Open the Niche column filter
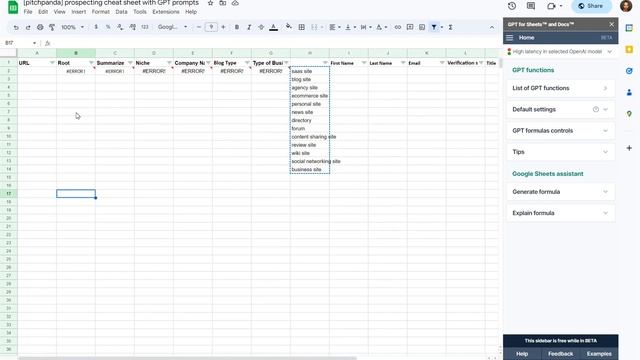 [x=169, y=62]
